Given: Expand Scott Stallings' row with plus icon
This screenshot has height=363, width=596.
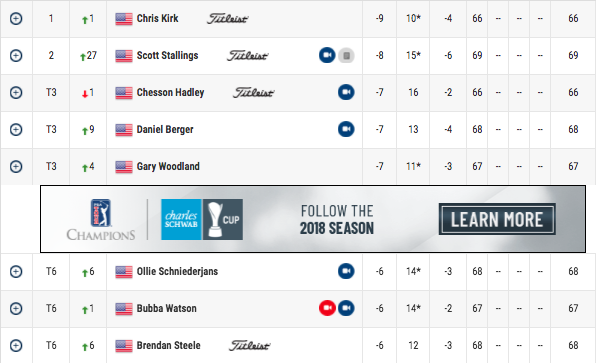Looking at the screenshot, I should coord(16,55).
